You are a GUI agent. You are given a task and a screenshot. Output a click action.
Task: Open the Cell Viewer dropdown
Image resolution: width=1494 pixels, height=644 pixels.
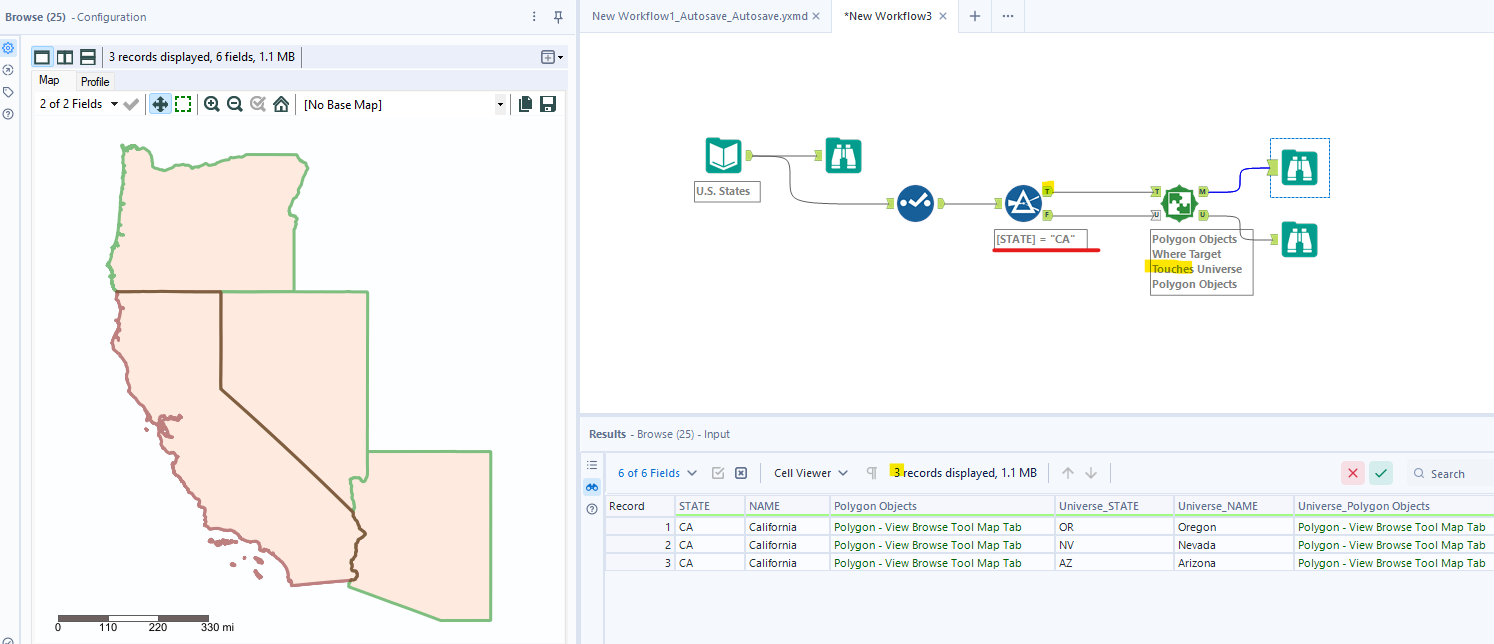(811, 473)
